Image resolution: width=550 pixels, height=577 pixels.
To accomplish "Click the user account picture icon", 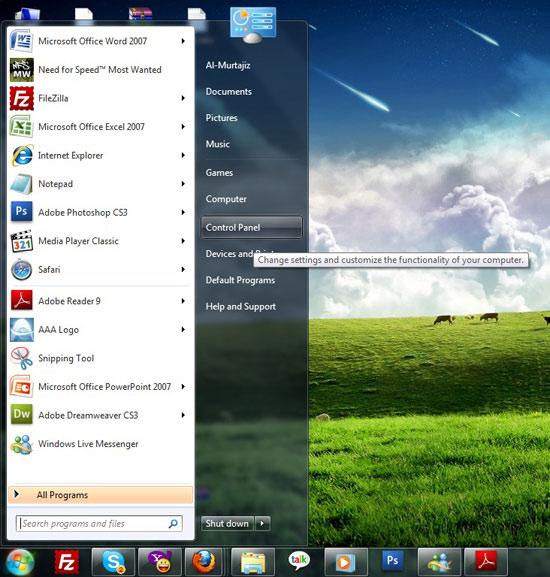I will pyautogui.click(x=253, y=24).
